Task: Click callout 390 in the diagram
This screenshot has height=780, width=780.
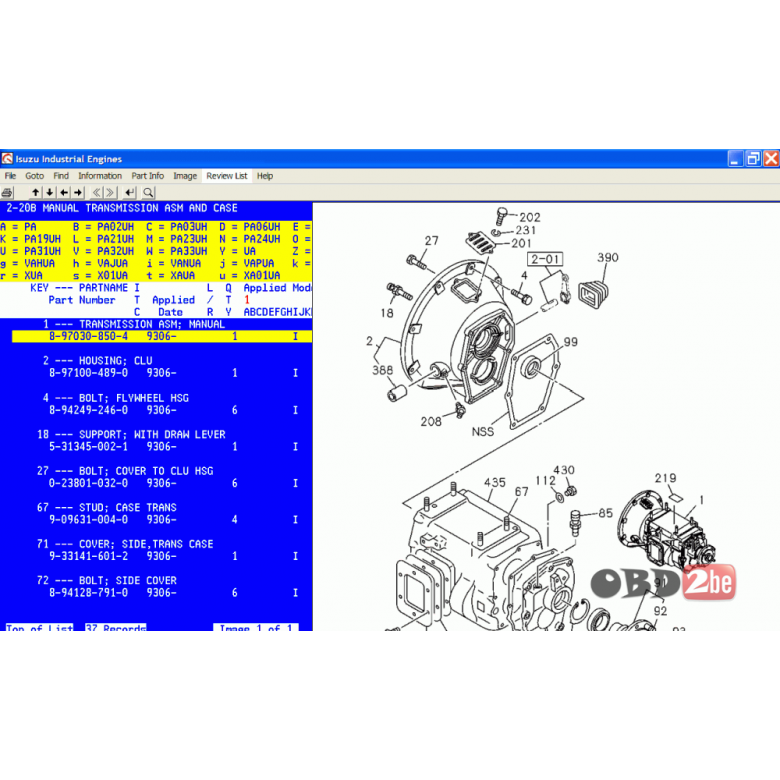Action: pyautogui.click(x=608, y=258)
